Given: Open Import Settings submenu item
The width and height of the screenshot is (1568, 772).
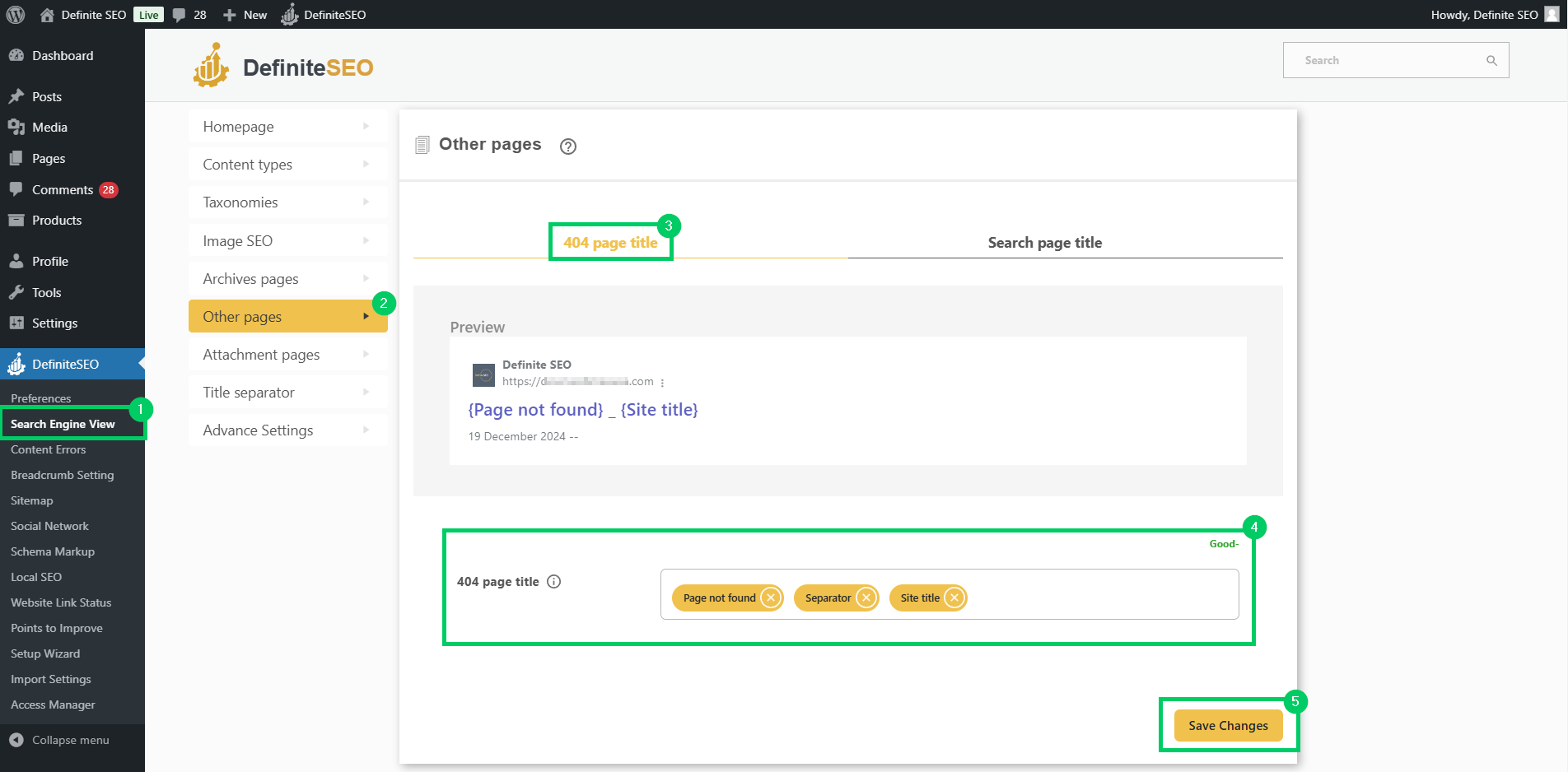Looking at the screenshot, I should point(51,679).
